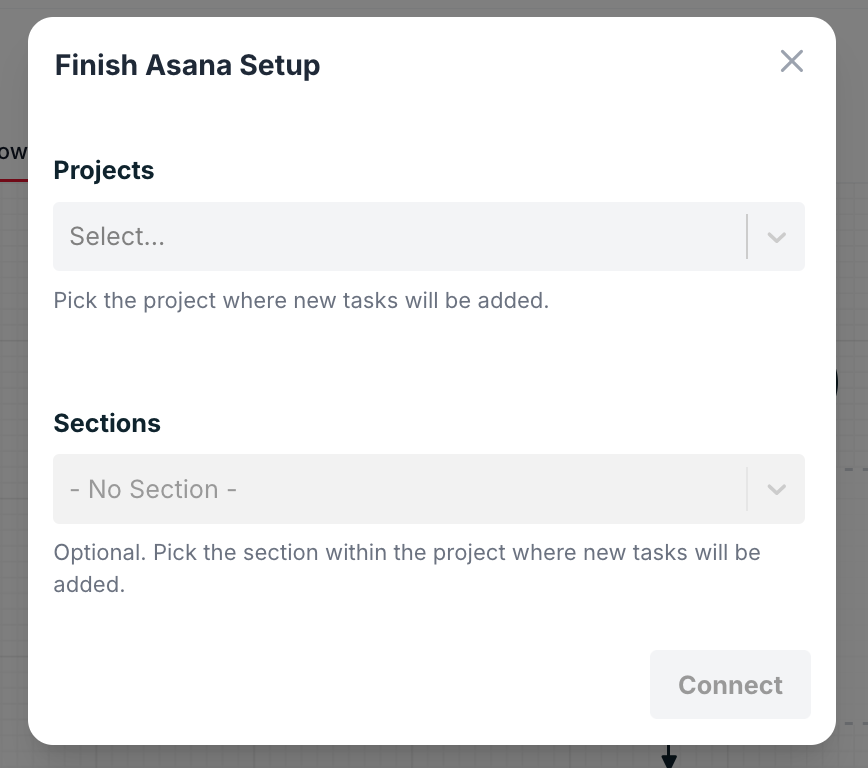Image resolution: width=868 pixels, height=768 pixels.
Task: Dismiss the dialog with the X icon
Action: [792, 61]
